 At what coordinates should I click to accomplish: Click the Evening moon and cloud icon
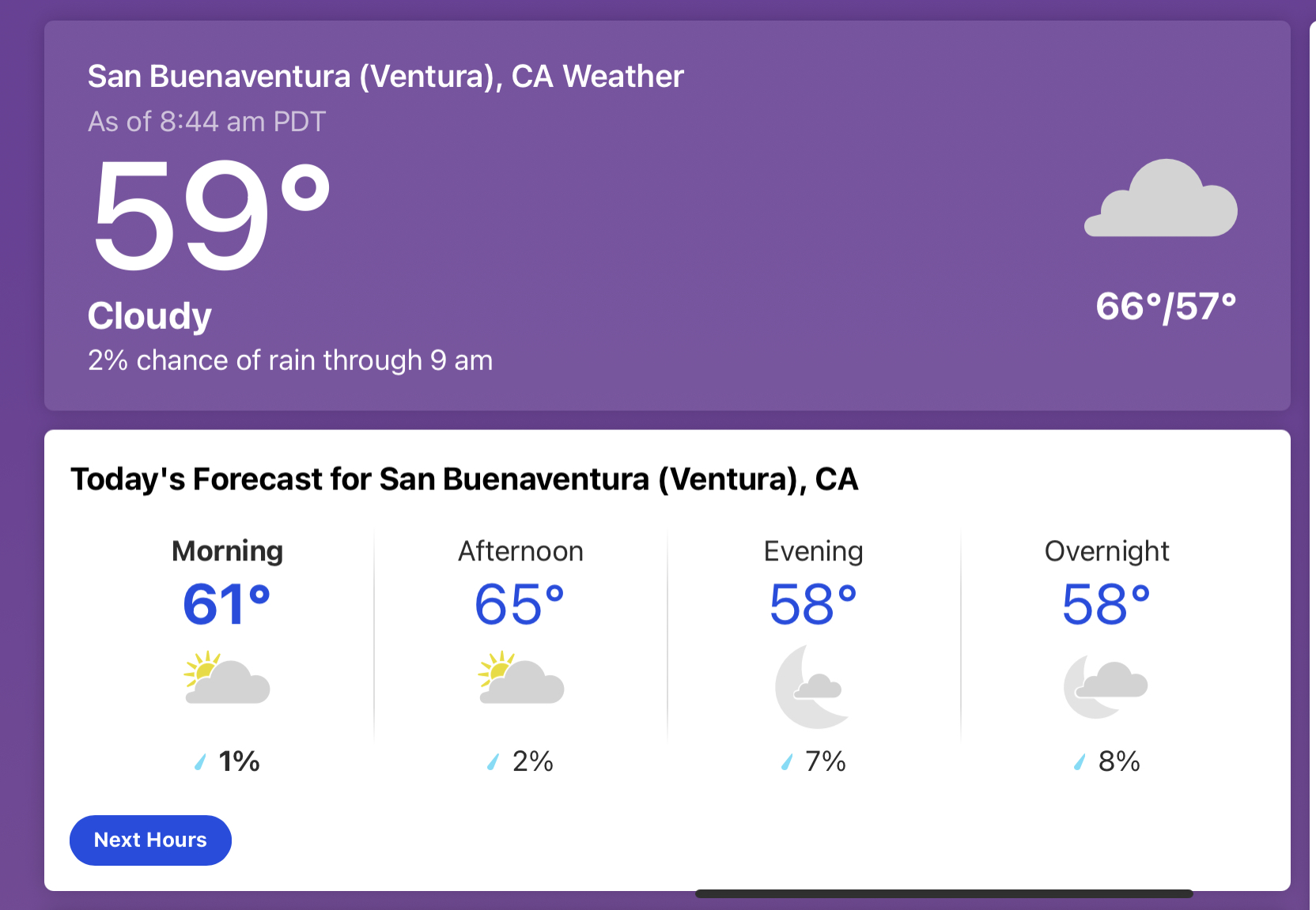pos(811,686)
